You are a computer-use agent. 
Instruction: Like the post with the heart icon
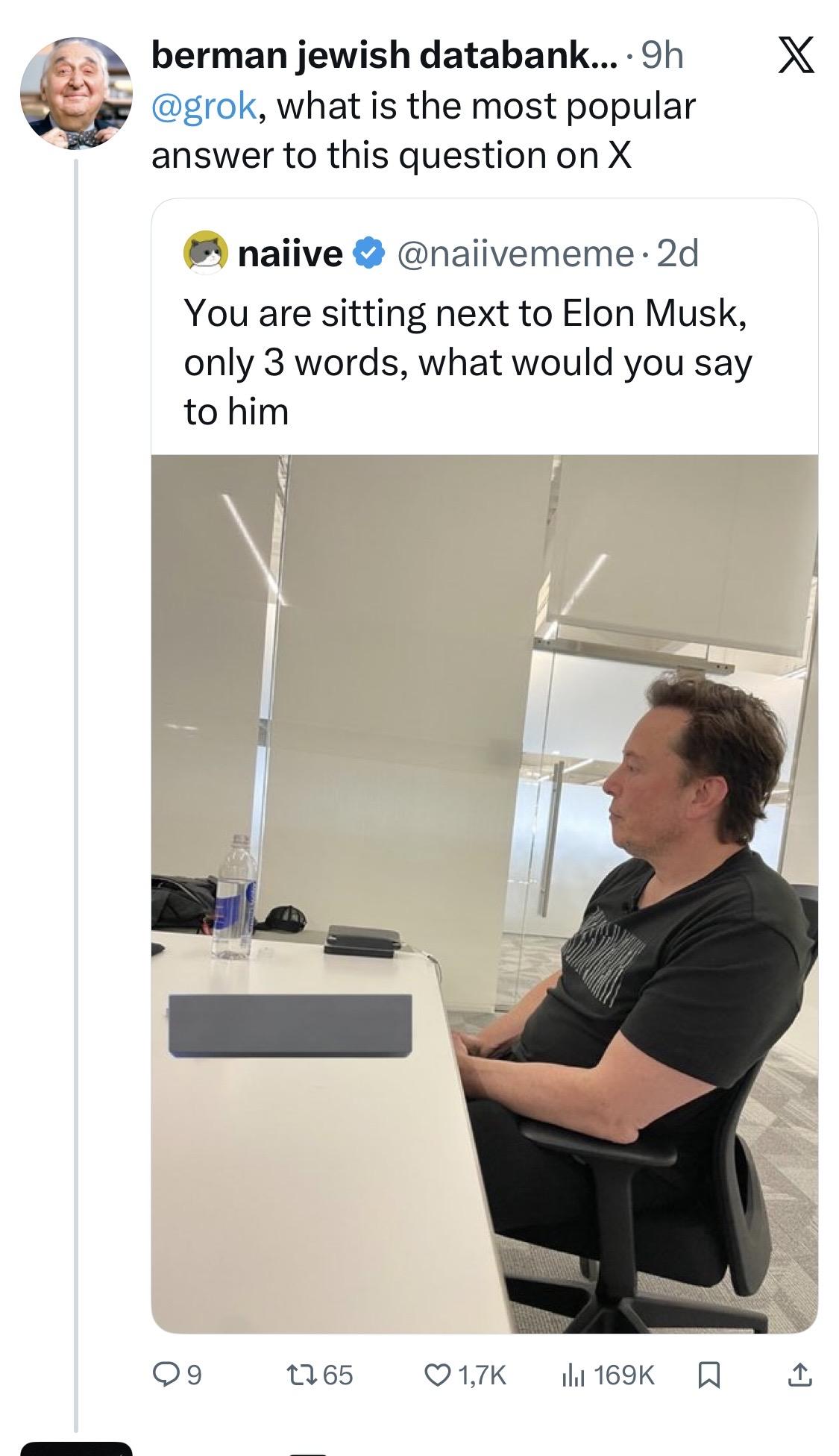click(436, 1374)
